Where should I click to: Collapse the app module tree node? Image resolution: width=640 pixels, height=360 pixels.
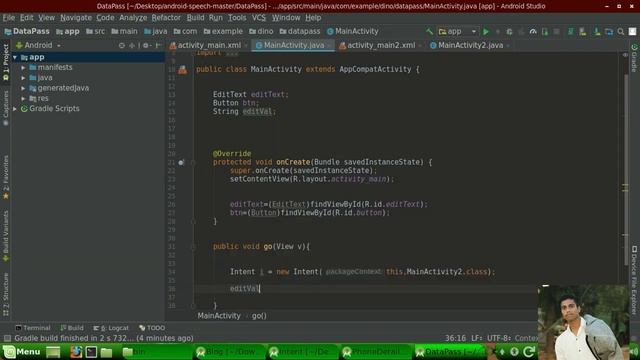tap(15, 58)
